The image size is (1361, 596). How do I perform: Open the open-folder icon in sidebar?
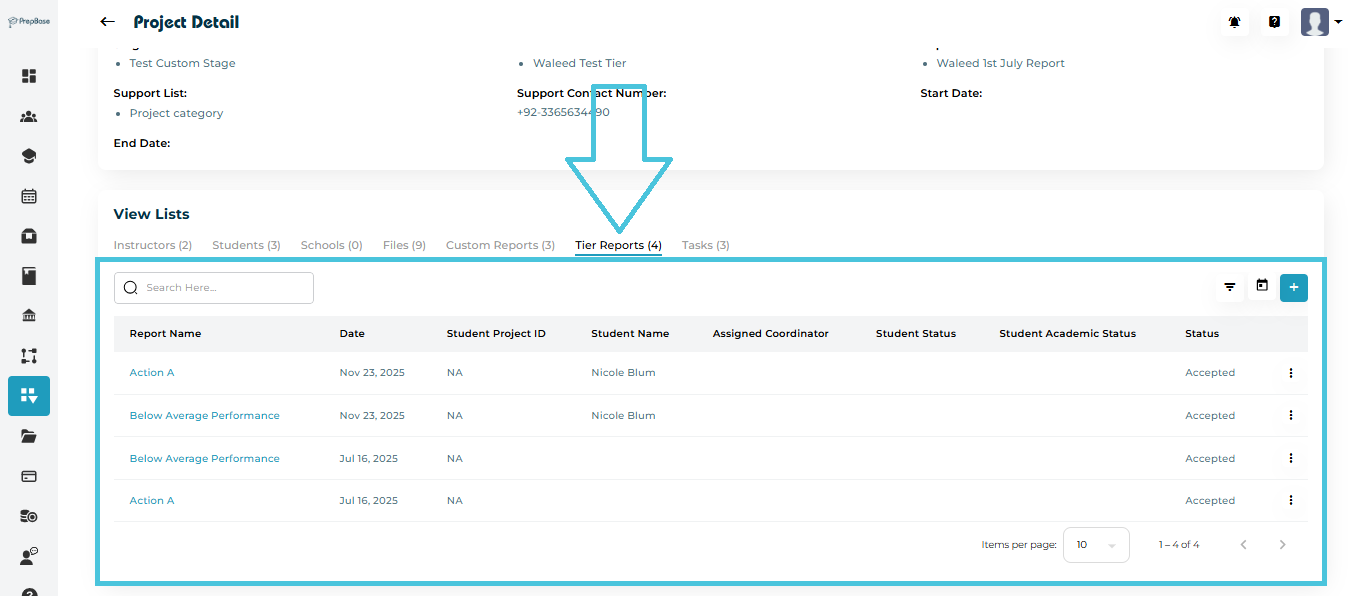point(29,436)
